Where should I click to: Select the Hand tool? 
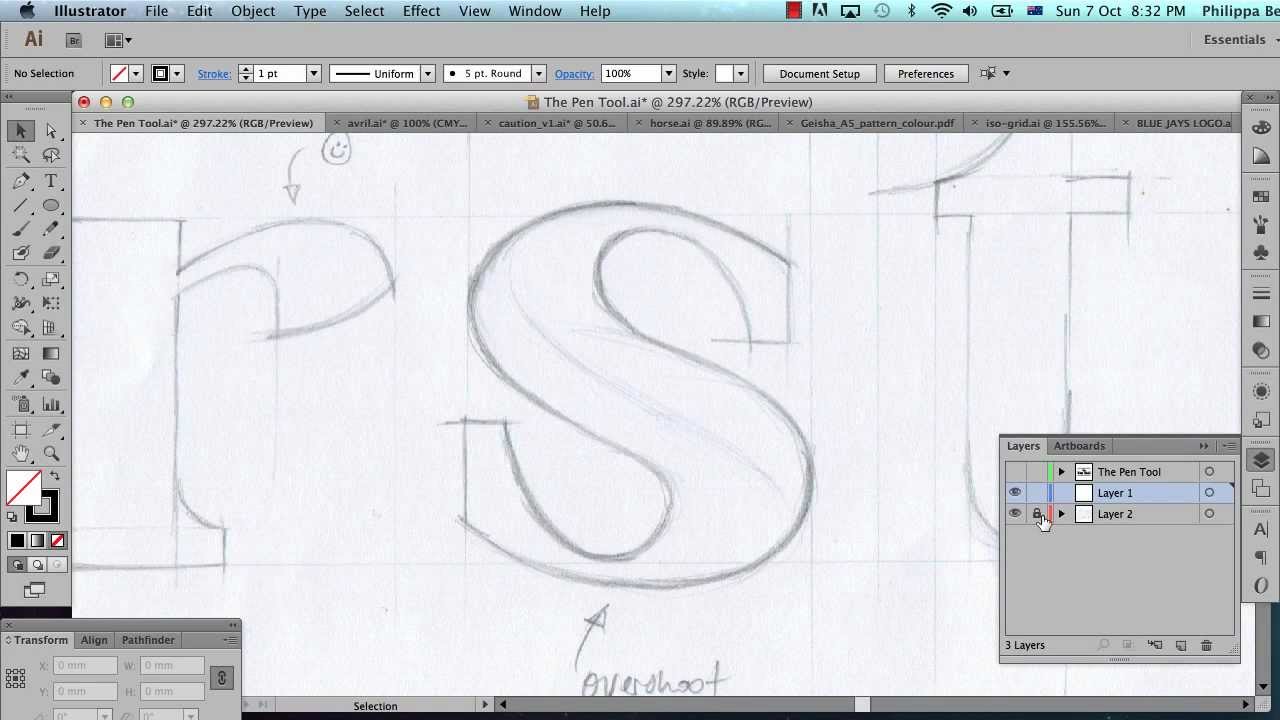tap(21, 454)
